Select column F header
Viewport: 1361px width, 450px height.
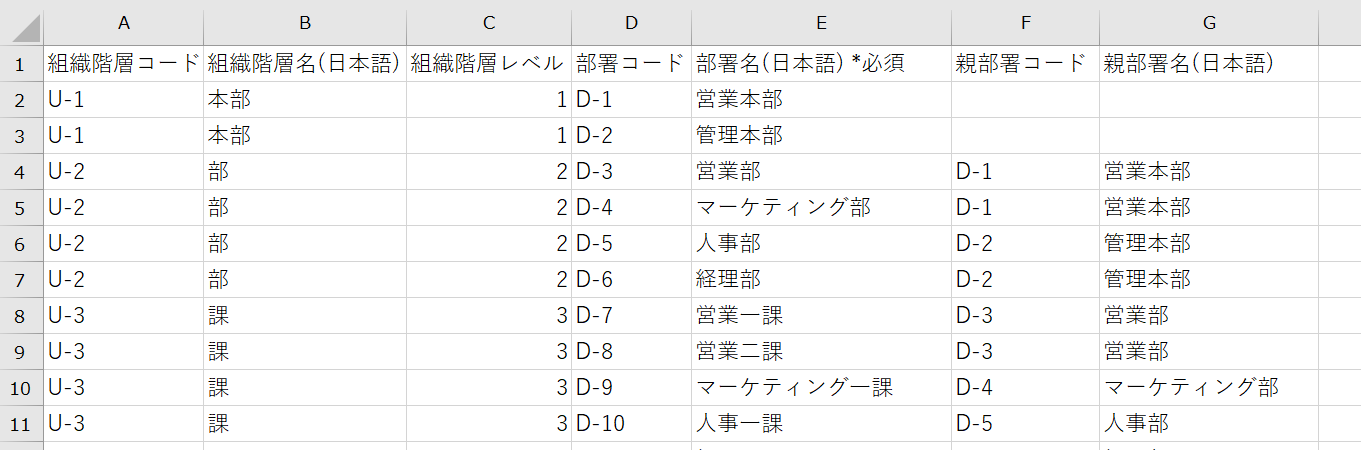pos(1025,23)
